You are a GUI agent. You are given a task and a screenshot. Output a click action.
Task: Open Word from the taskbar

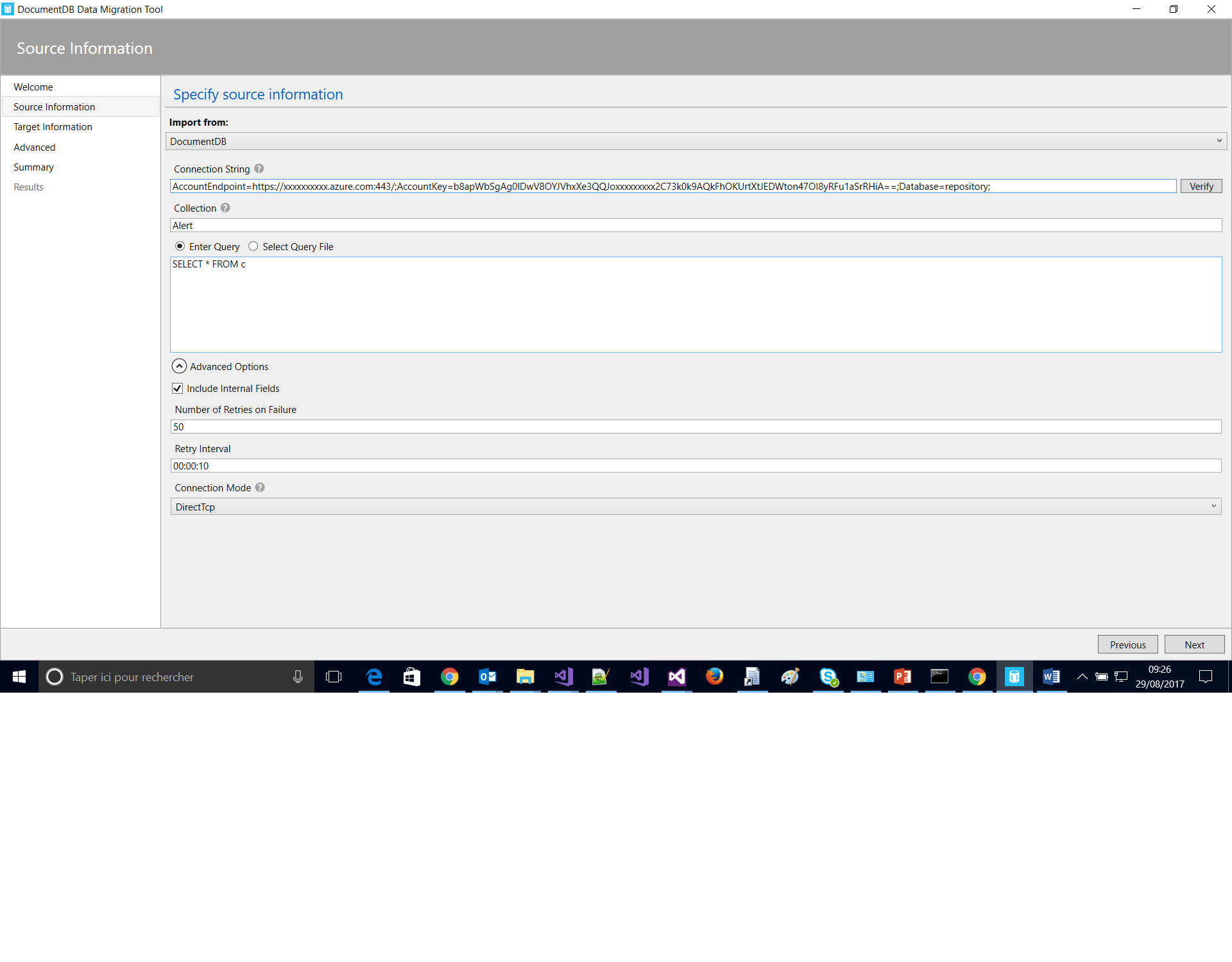1051,677
